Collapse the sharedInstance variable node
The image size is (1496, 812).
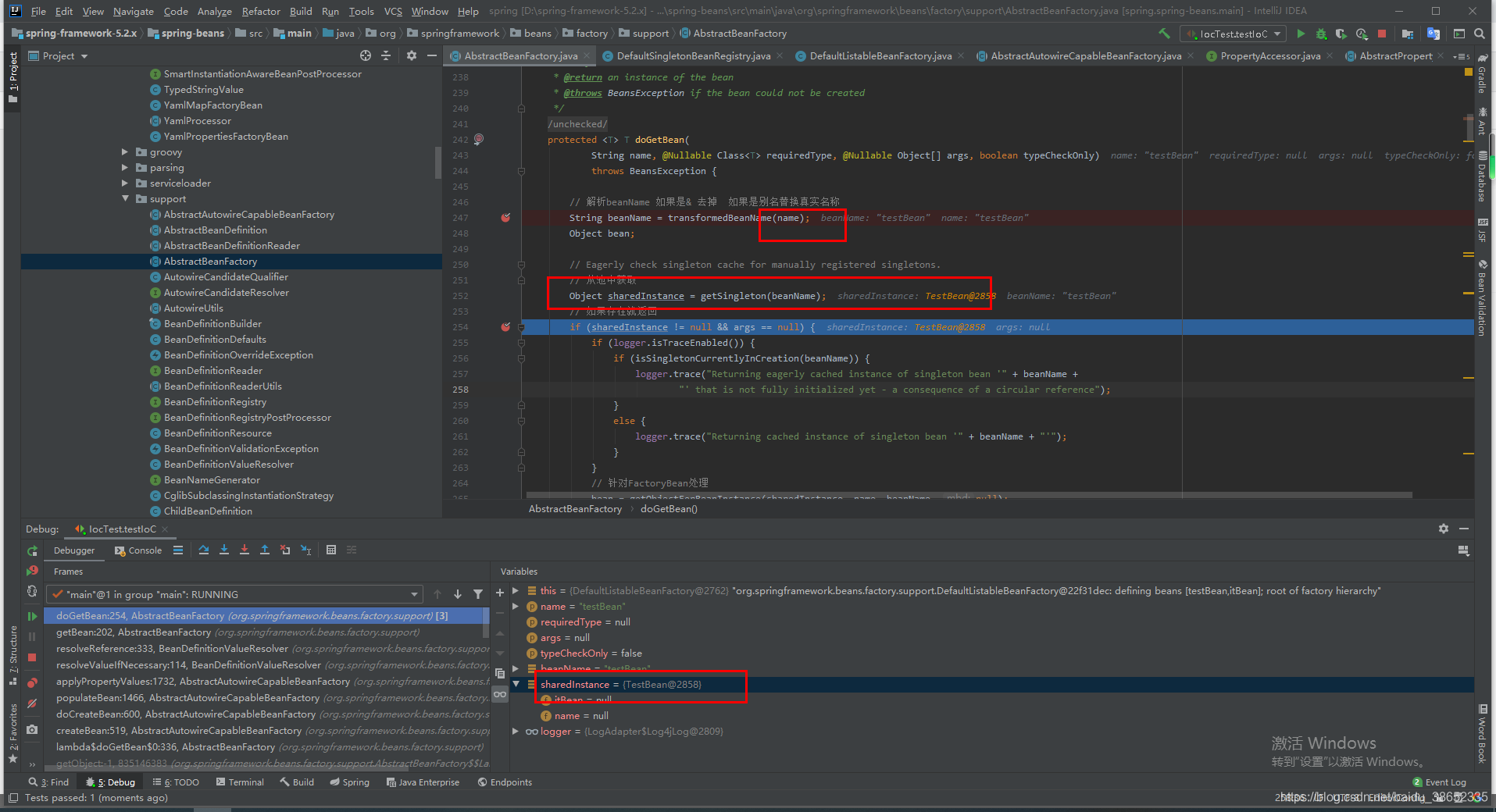516,685
